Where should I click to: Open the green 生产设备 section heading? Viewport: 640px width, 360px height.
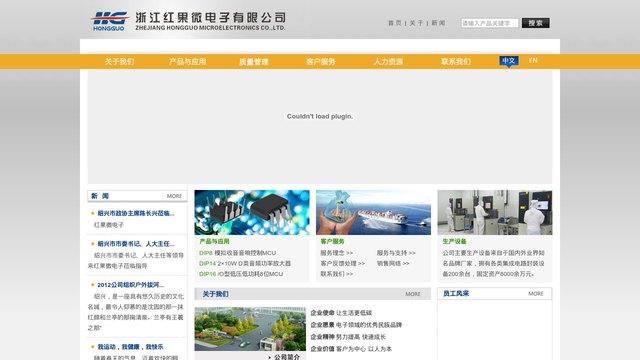tap(454, 242)
